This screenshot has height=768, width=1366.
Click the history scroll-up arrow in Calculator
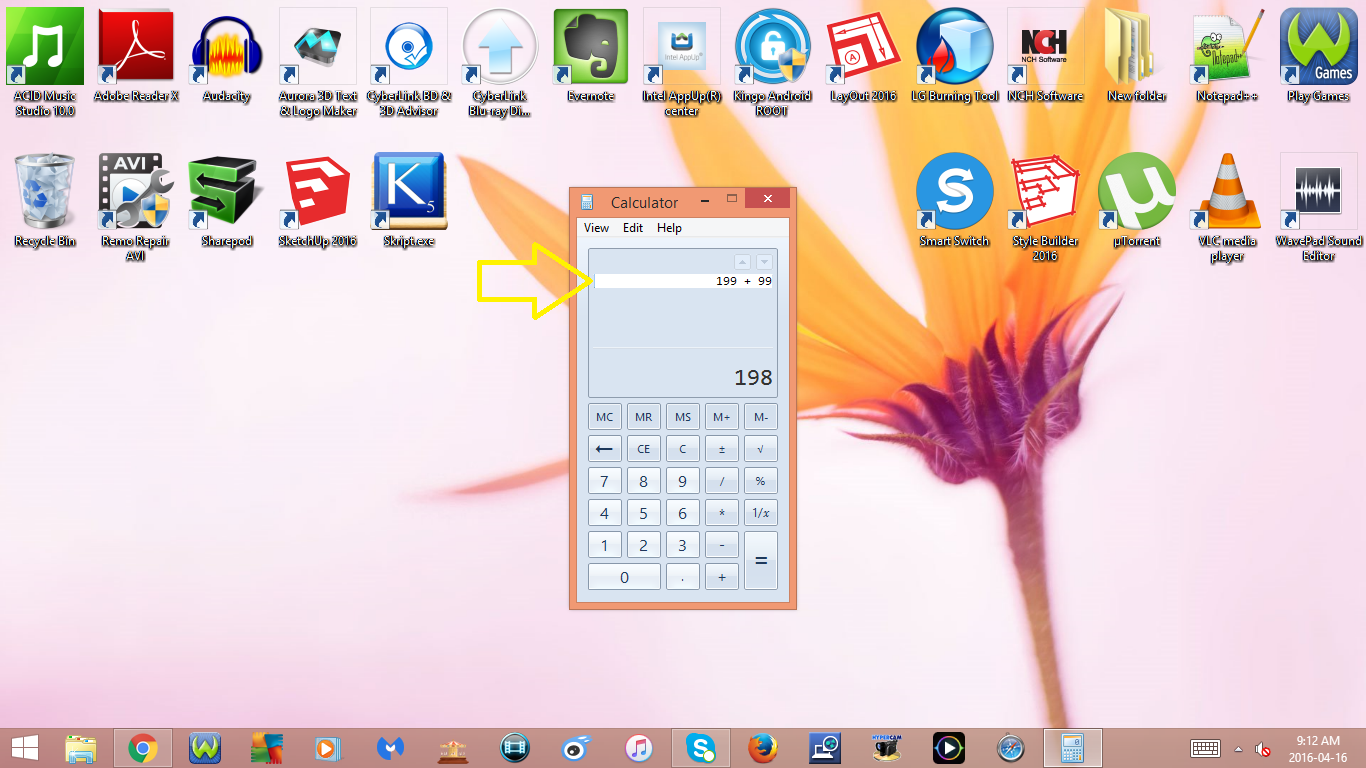(743, 261)
